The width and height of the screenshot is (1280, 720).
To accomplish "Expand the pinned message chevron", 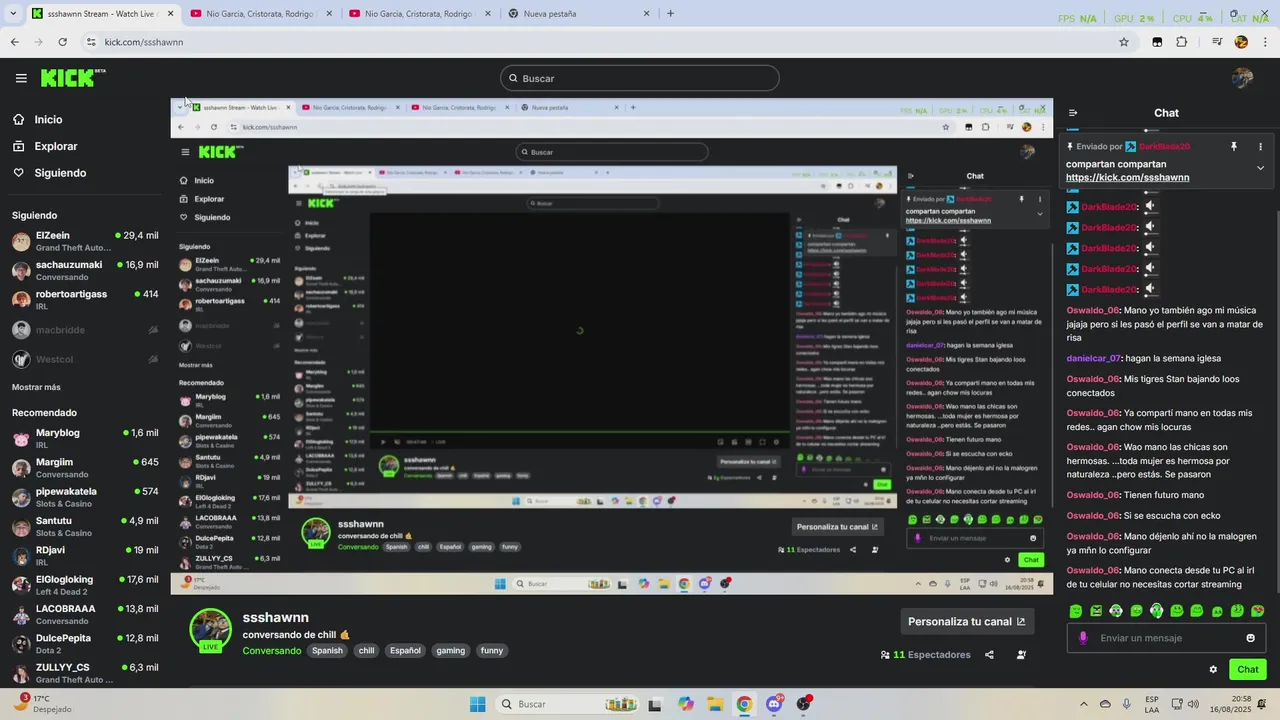I will (1260, 168).
